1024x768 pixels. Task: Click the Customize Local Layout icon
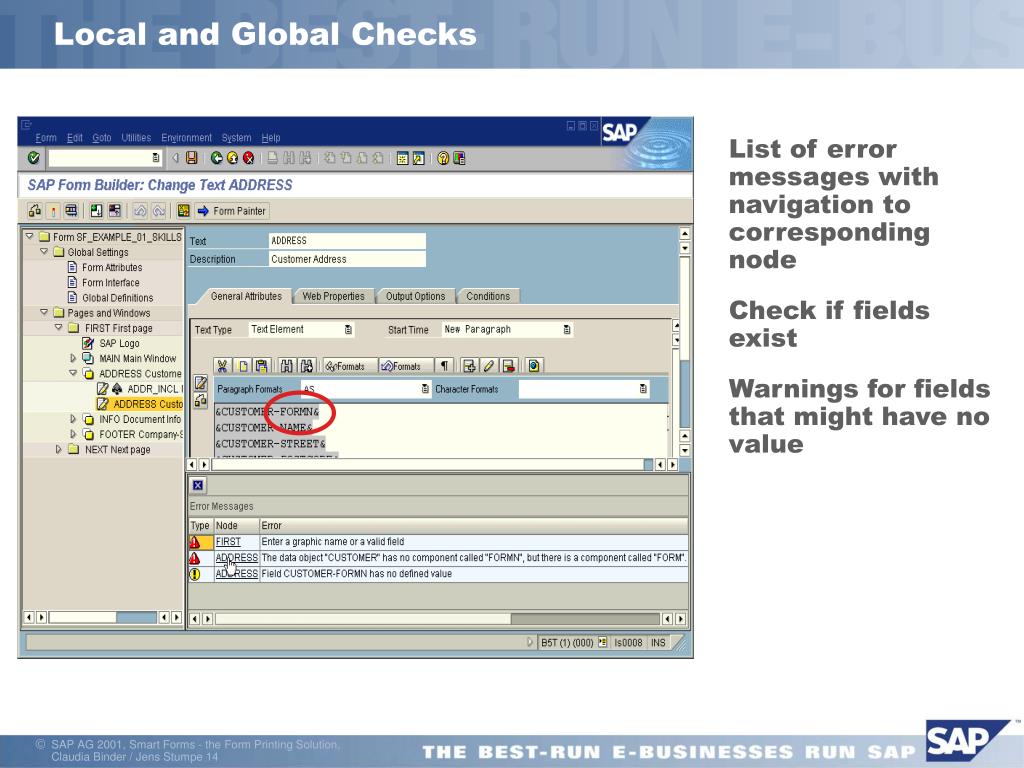click(459, 158)
